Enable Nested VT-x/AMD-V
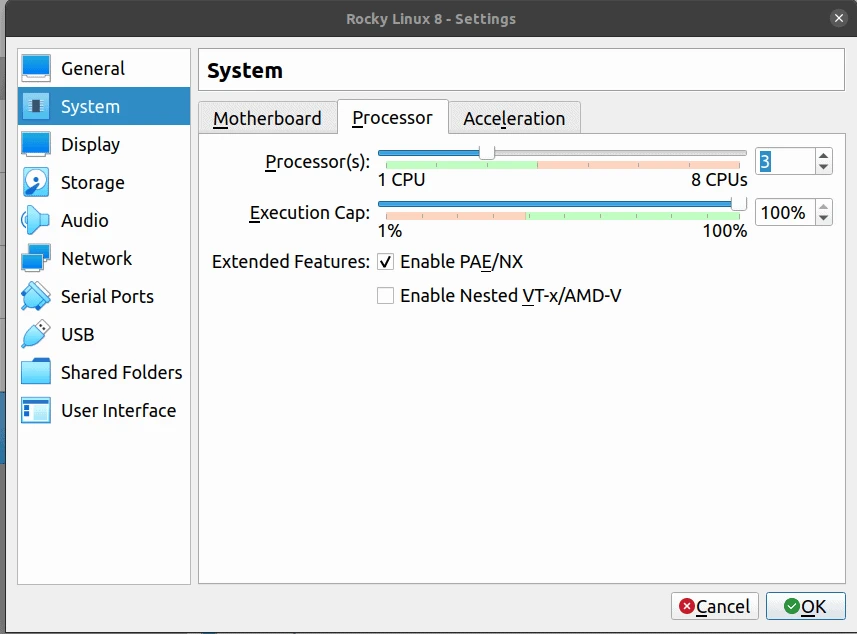The image size is (857, 634). click(x=385, y=295)
